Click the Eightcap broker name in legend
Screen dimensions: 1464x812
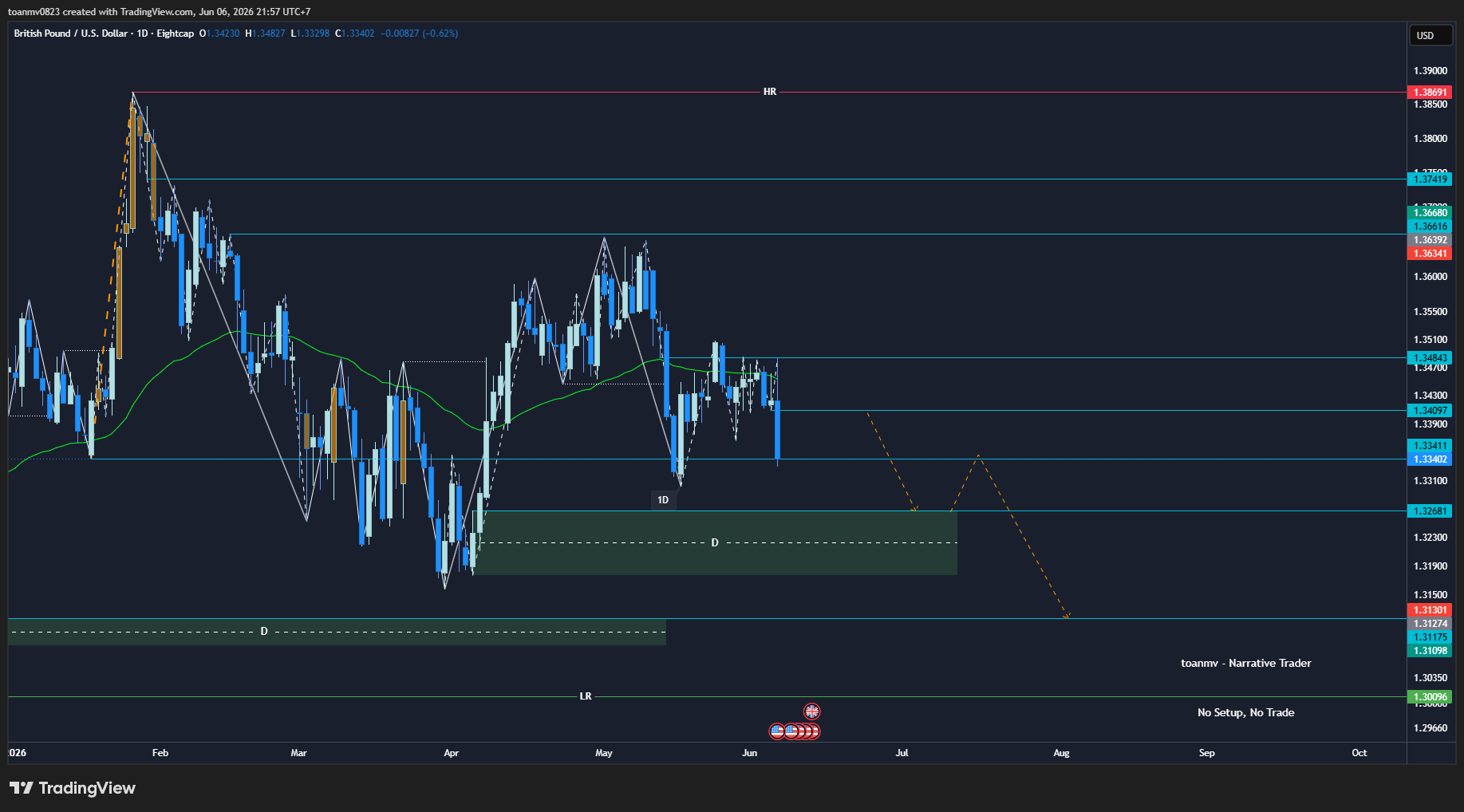click(x=176, y=34)
